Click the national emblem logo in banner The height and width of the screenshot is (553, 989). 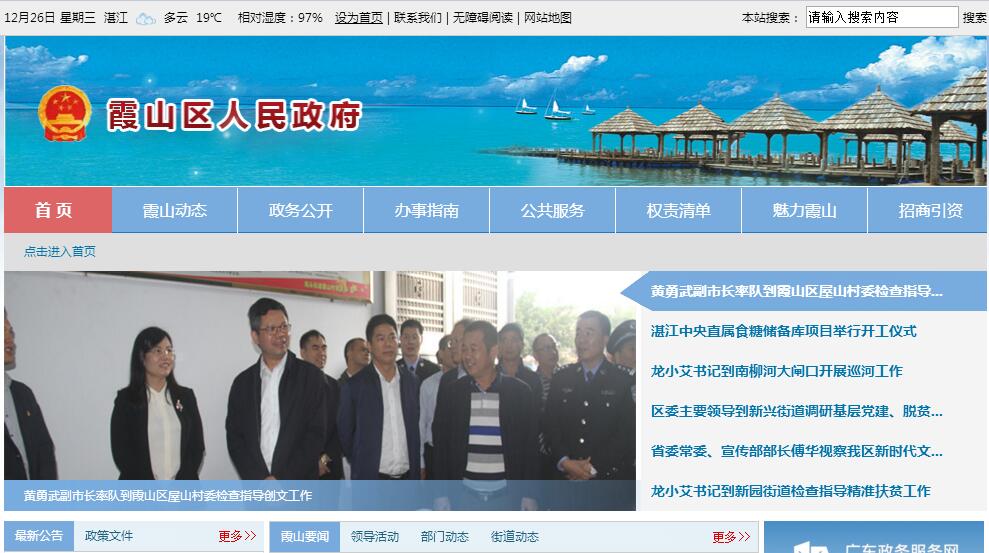[64, 114]
